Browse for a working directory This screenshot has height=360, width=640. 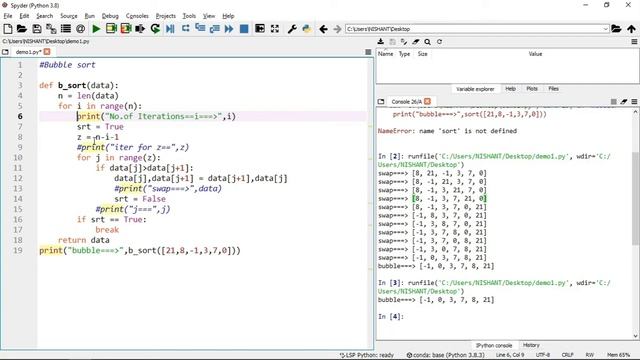click(616, 29)
